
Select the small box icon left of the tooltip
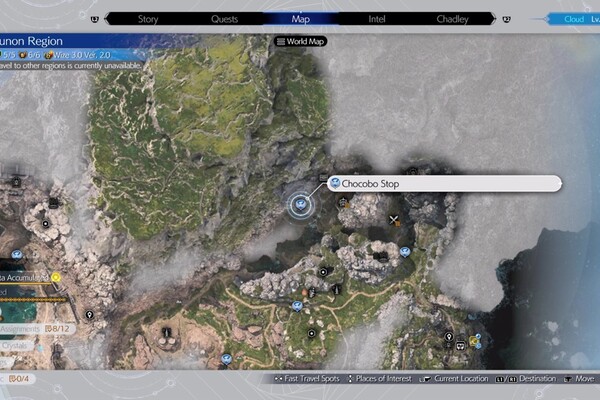click(323, 178)
